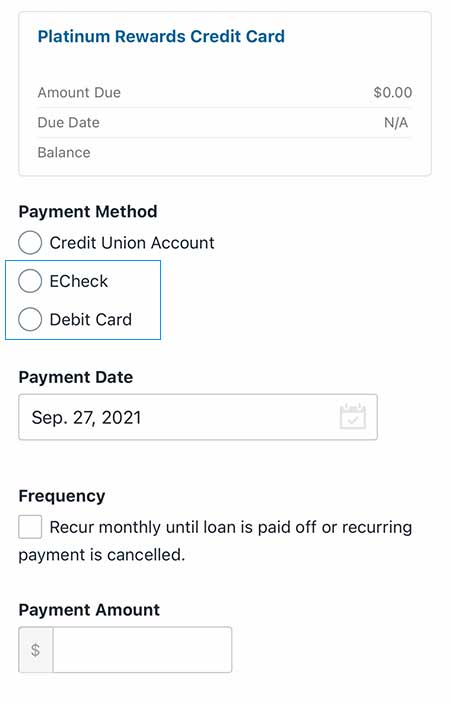This screenshot has width=450, height=704.
Task: Click the N/A due date value
Action: pos(396,123)
